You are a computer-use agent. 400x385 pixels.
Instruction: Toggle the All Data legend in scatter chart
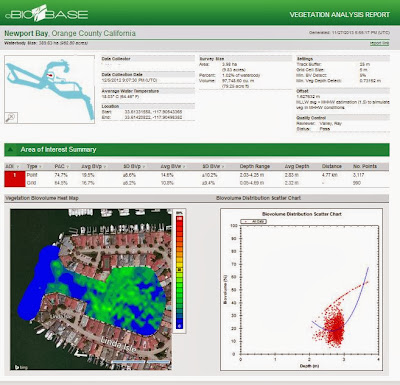click(x=254, y=221)
